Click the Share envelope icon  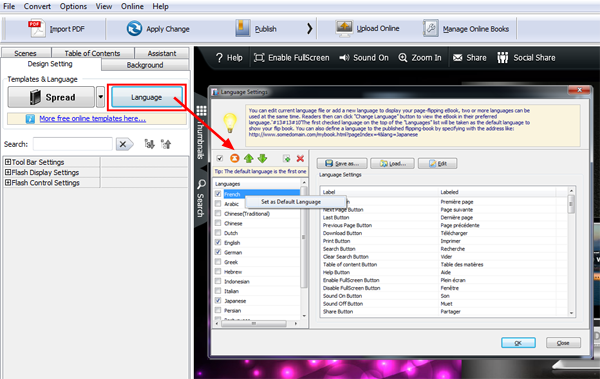tap(457, 58)
